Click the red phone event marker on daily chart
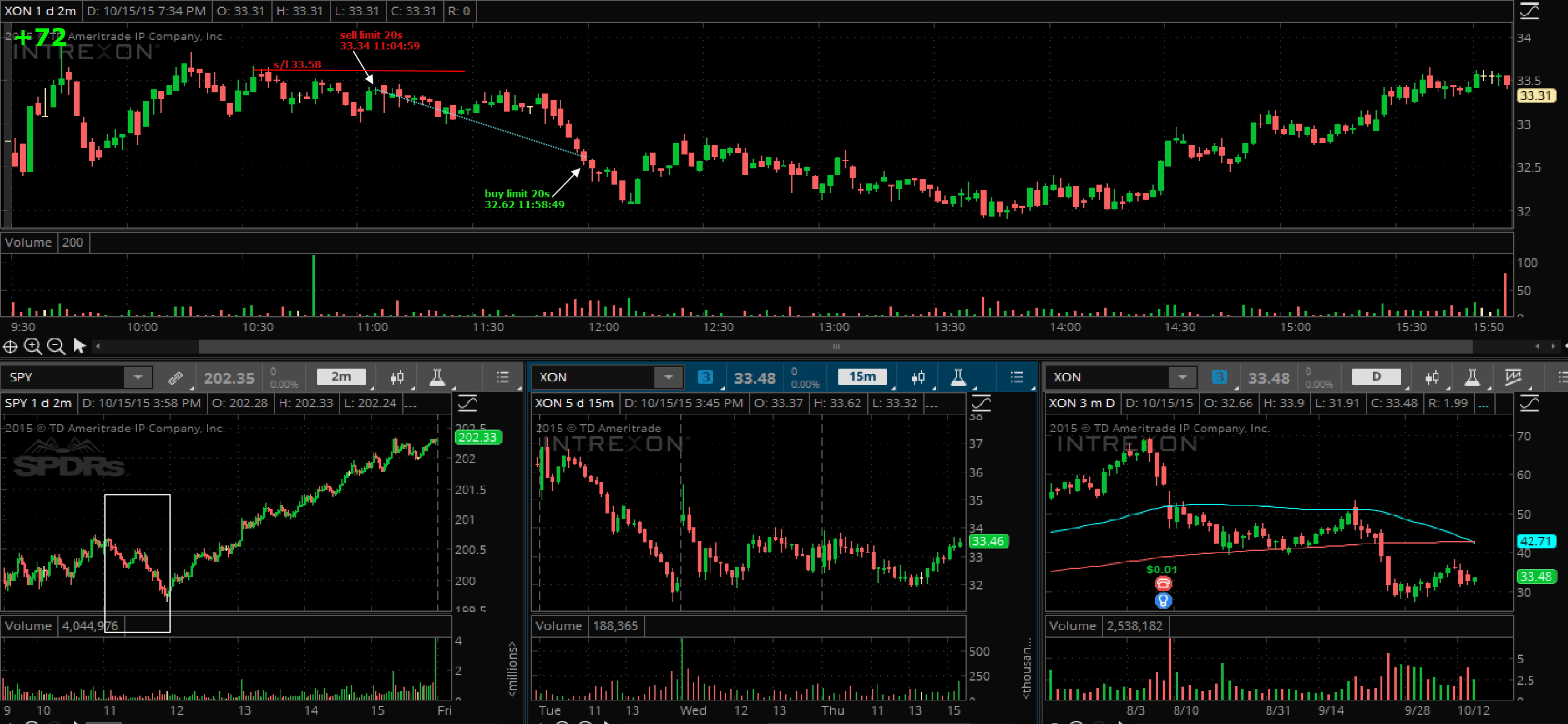 (x=1163, y=583)
